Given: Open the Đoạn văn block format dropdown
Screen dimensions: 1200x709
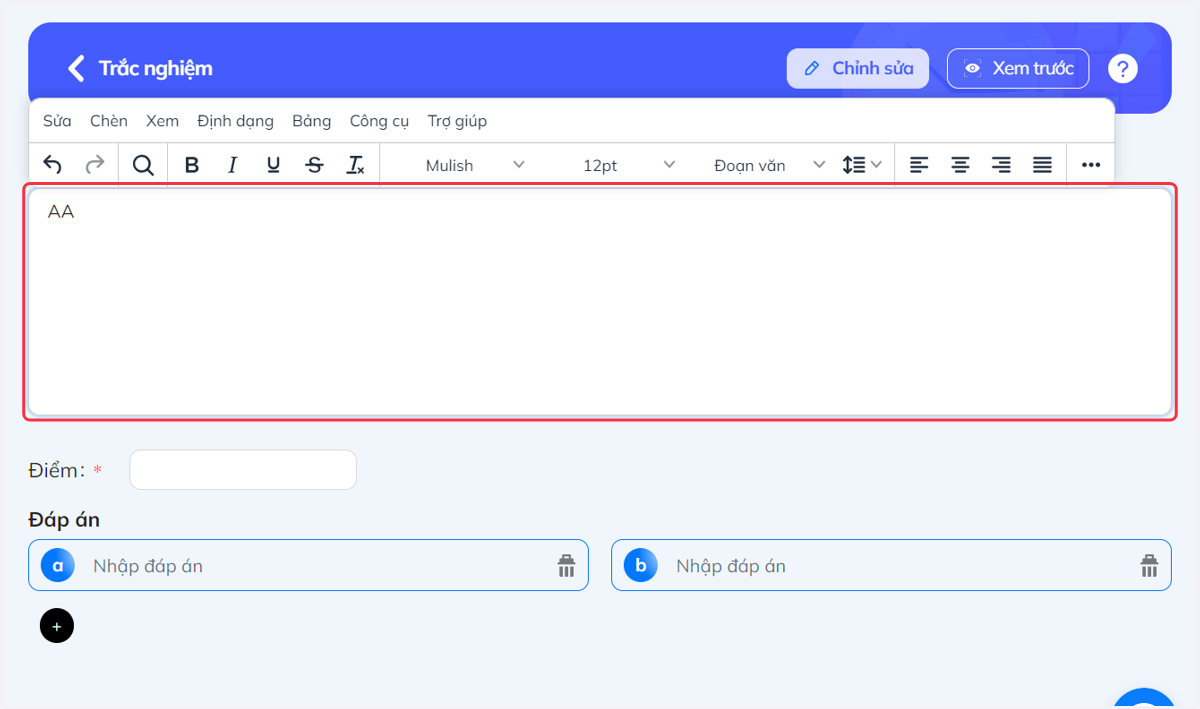Looking at the screenshot, I should pyautogui.click(x=765, y=165).
